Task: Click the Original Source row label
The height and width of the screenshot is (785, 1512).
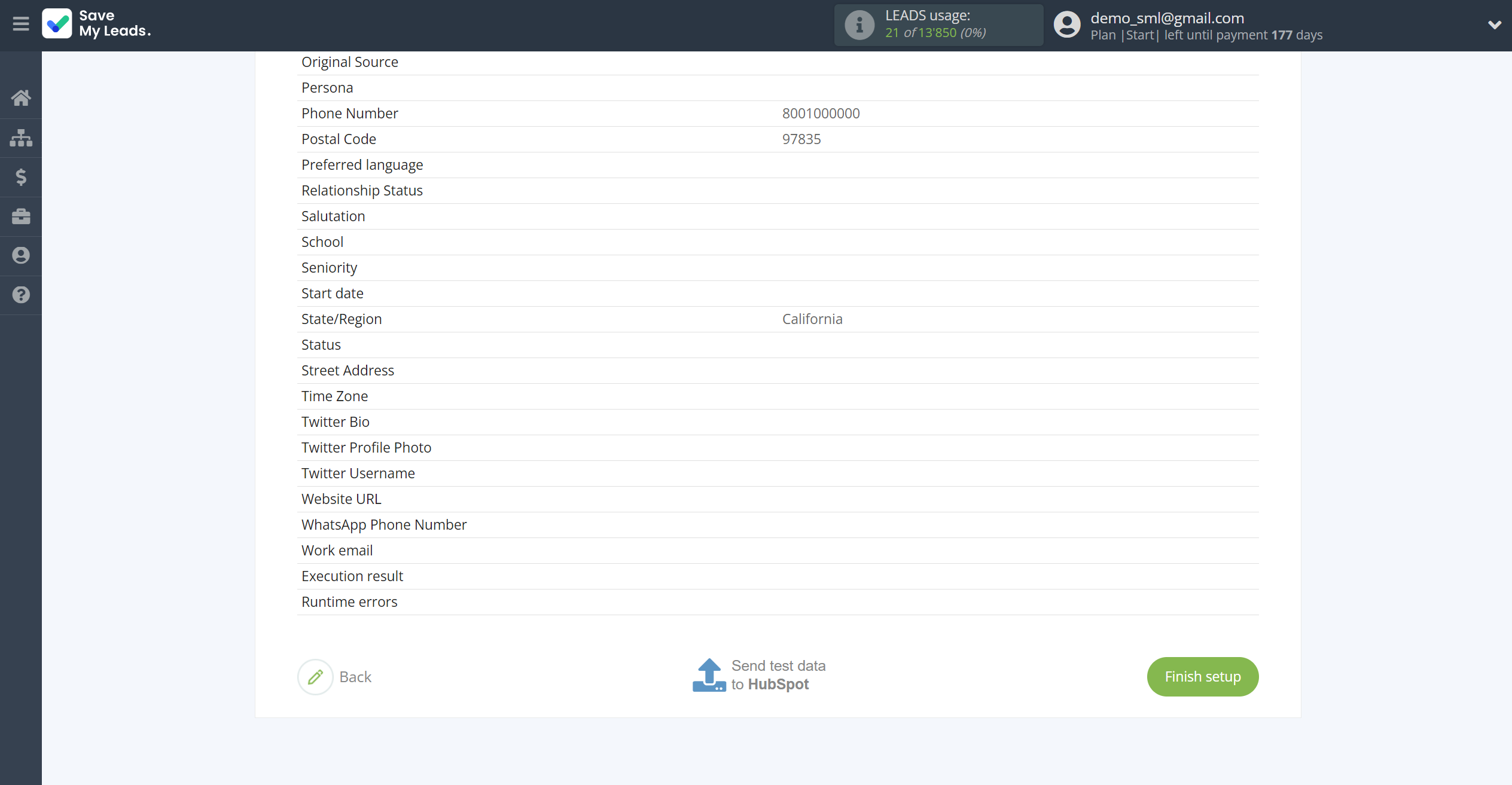Action: 350,62
